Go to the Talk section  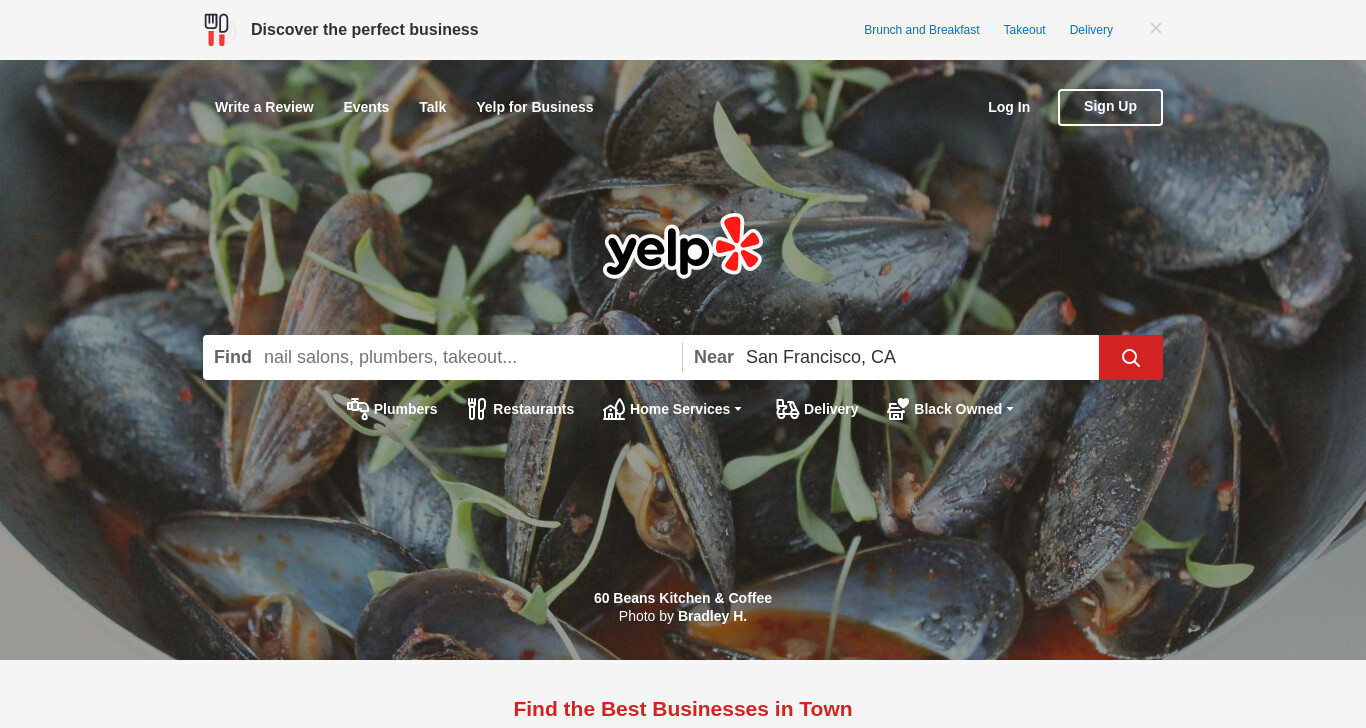click(432, 107)
